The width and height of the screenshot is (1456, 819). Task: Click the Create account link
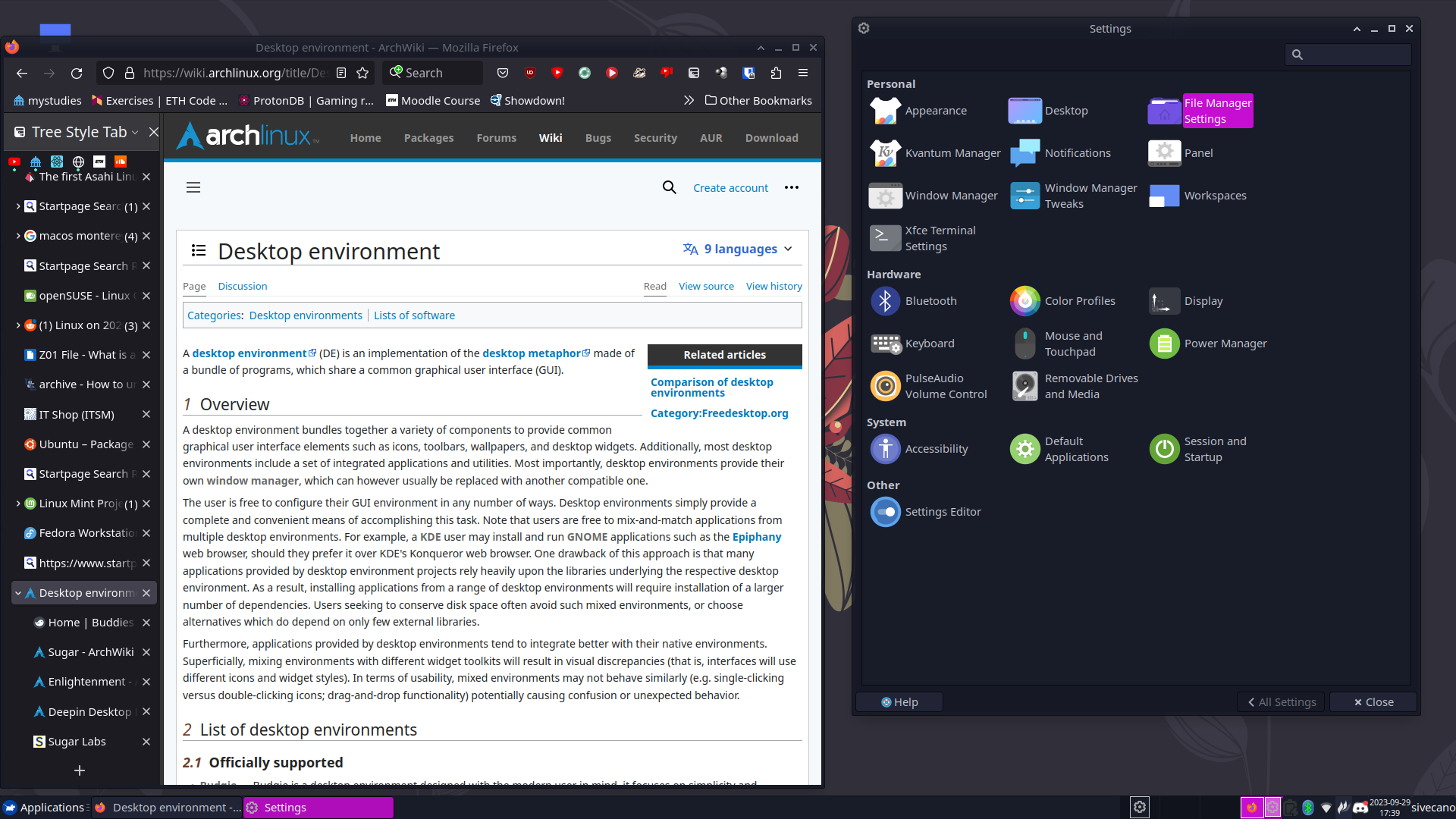[x=730, y=187]
